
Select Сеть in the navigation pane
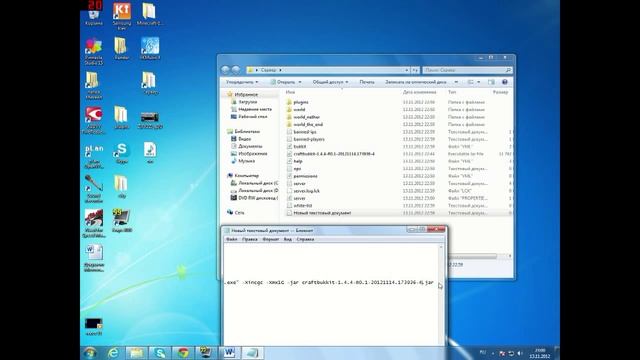point(239,213)
